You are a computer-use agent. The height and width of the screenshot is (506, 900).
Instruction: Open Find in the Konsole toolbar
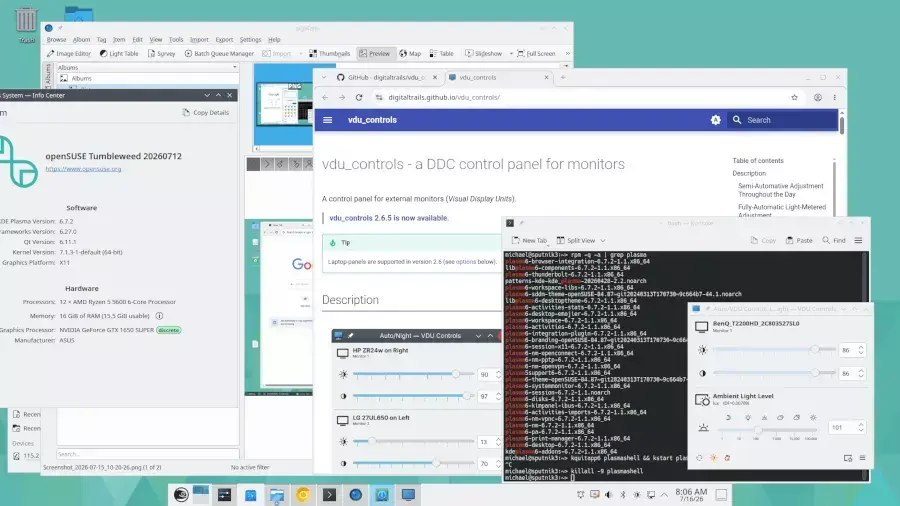834,240
